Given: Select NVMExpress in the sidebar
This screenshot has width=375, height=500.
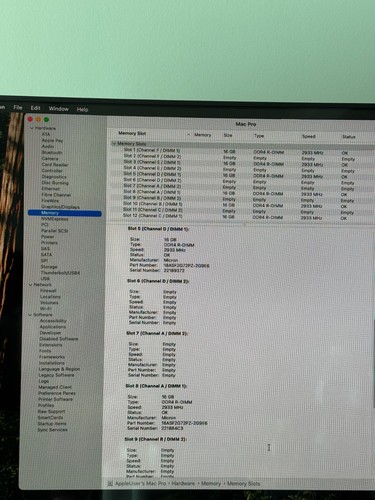Looking at the screenshot, I should click(54, 219).
